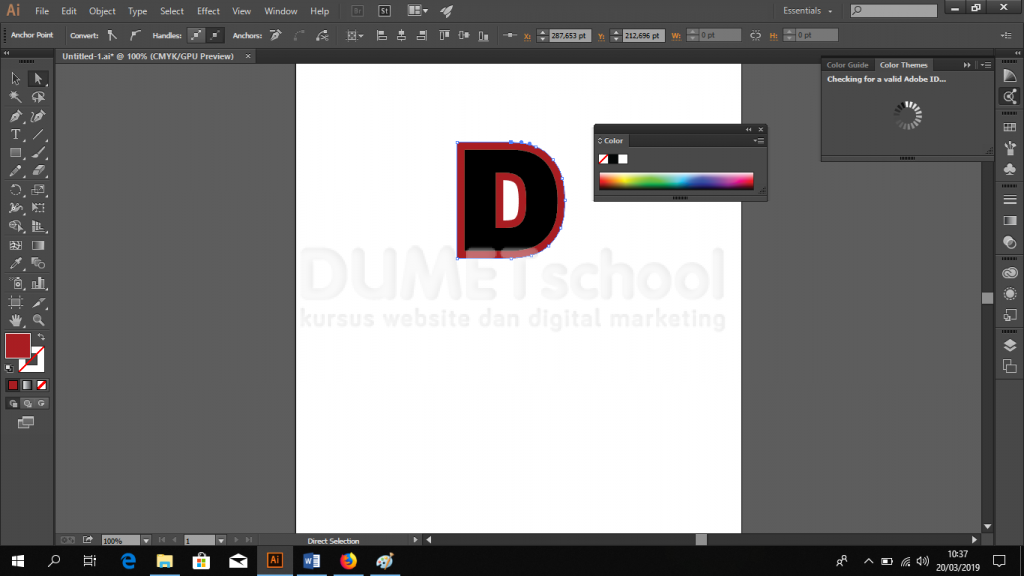Select the Symbol Sprayer tool
1024x576 pixels.
click(16, 283)
